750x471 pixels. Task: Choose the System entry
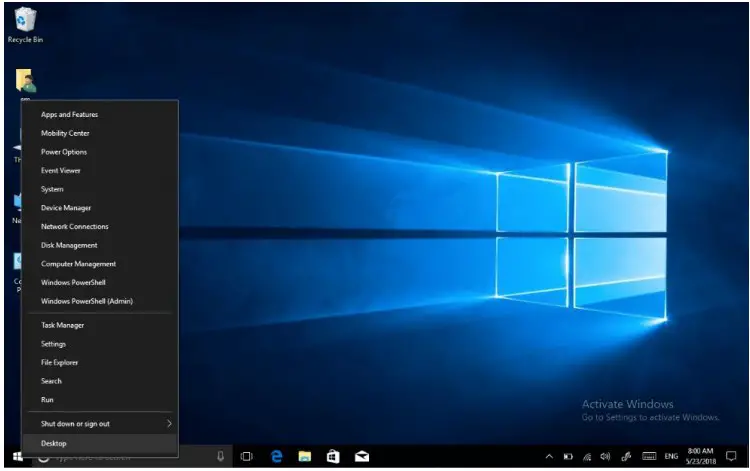coord(100,189)
